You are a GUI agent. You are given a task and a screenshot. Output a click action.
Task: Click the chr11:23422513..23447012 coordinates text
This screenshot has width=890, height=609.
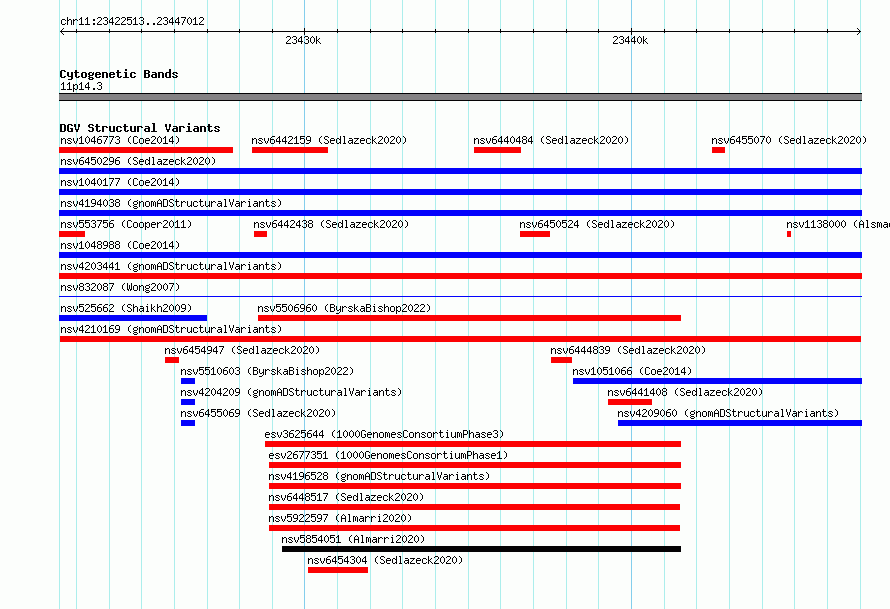pos(132,21)
